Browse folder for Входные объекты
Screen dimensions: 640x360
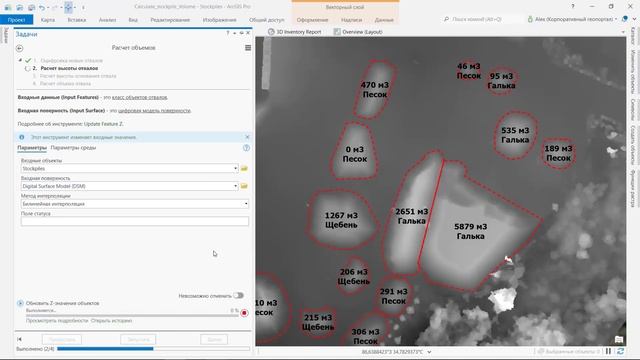[x=244, y=168]
